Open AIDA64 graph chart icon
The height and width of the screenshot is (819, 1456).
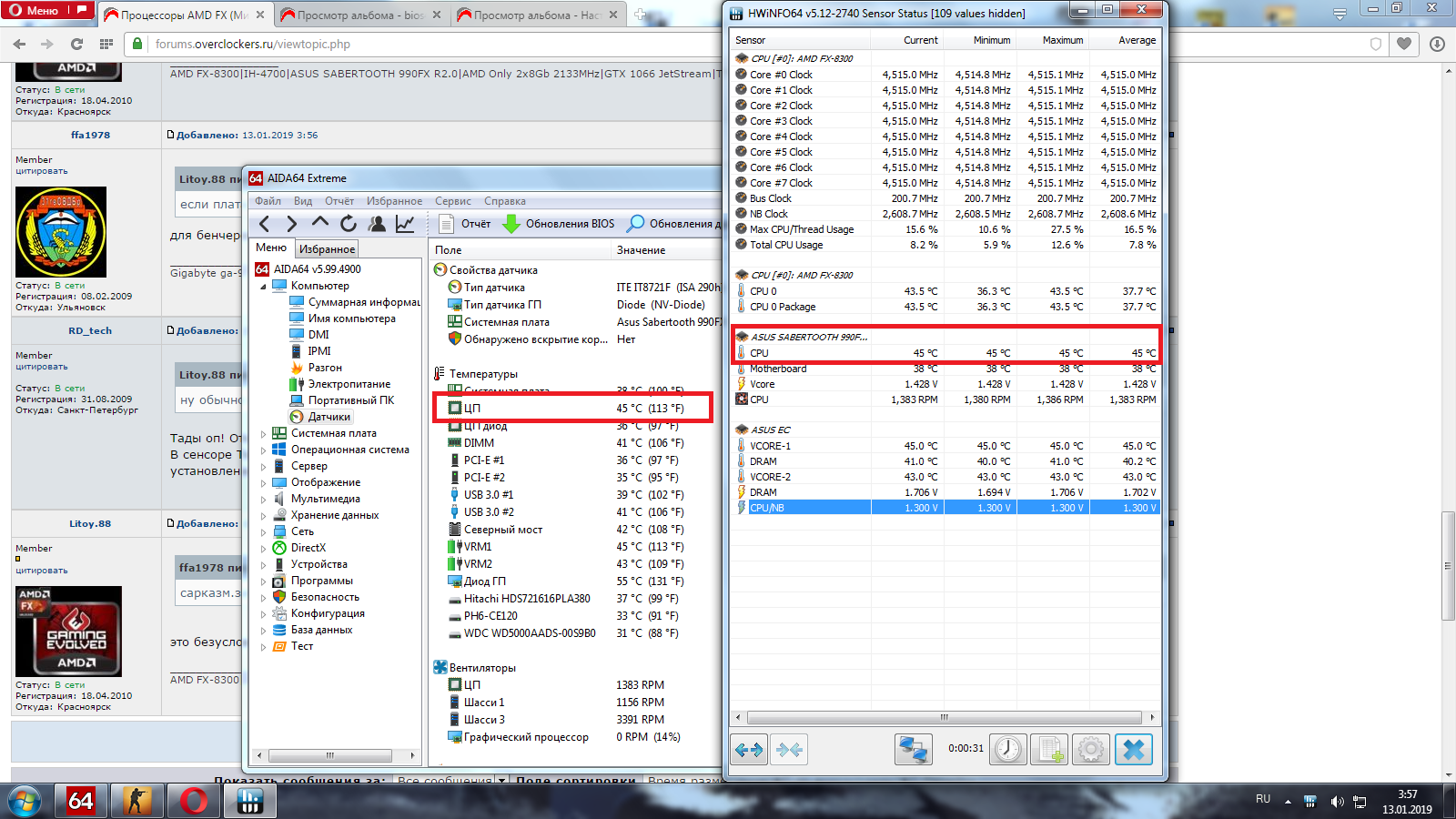click(405, 224)
